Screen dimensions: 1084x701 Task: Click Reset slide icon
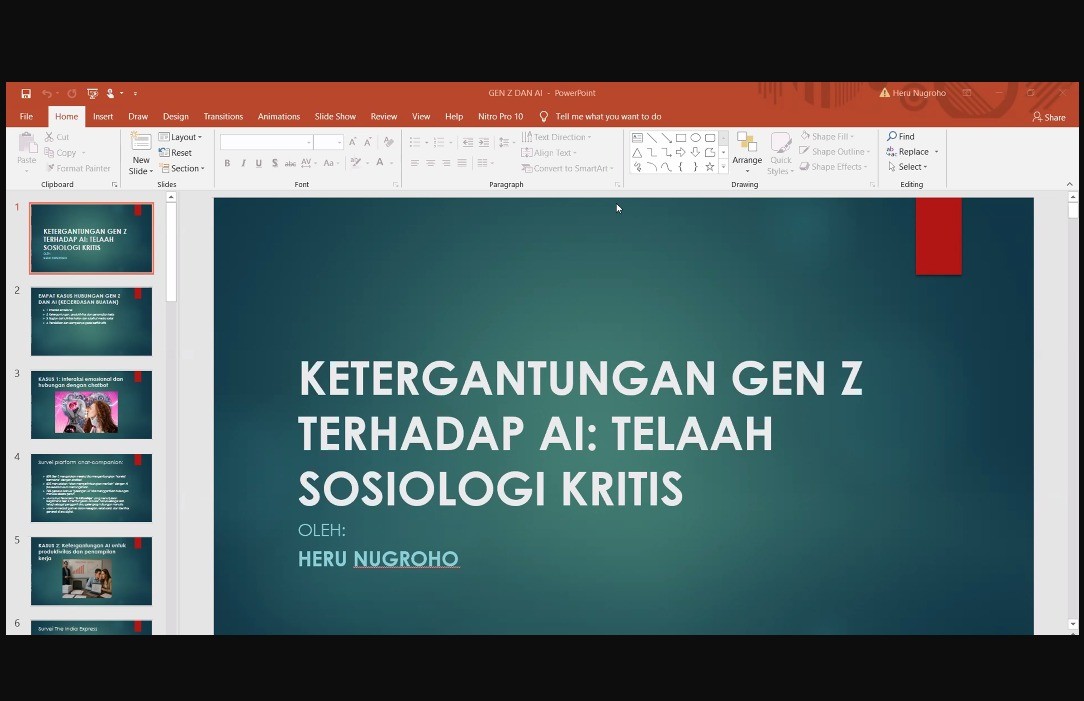click(x=175, y=153)
